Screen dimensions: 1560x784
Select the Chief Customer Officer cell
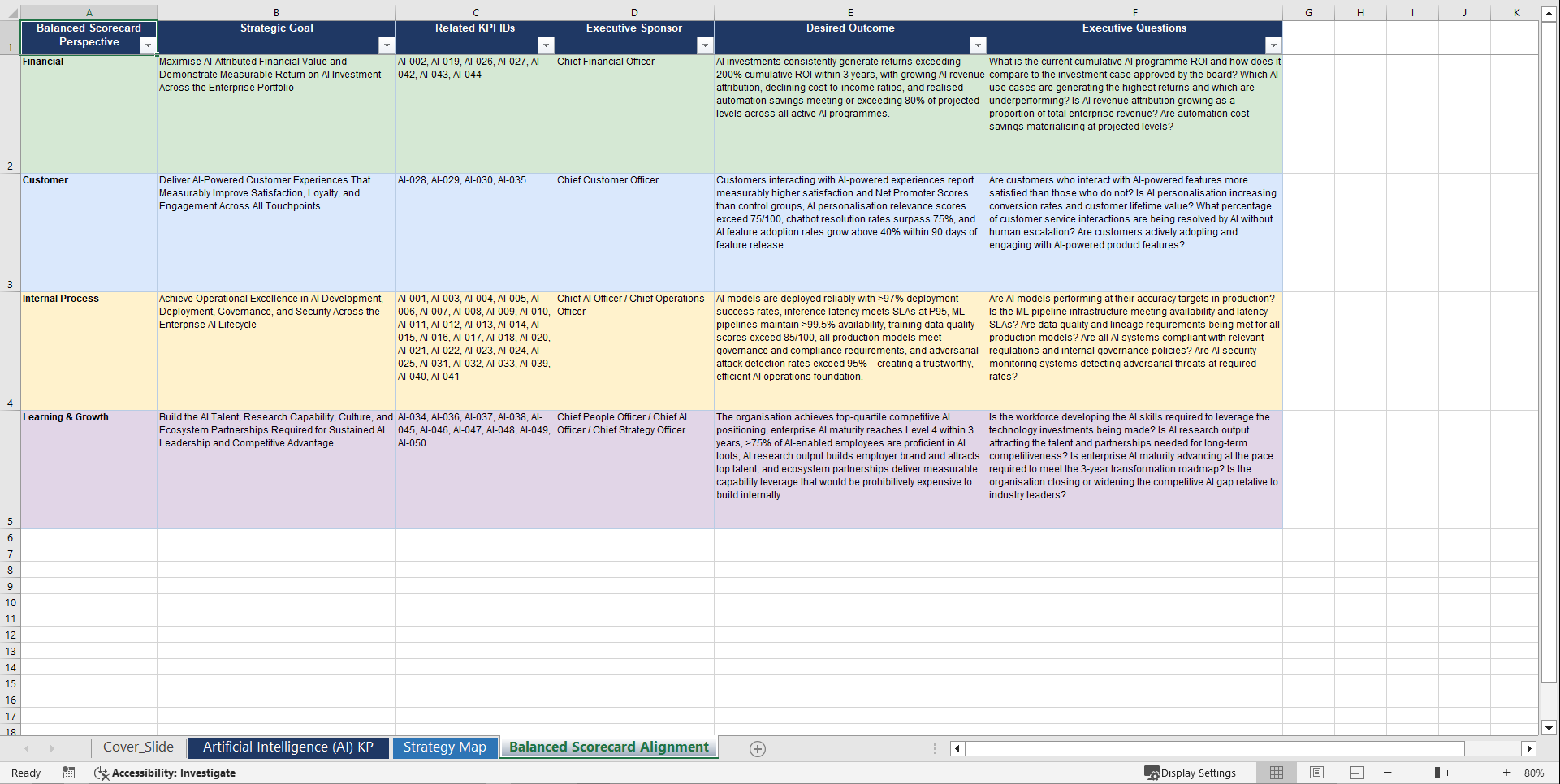pos(634,232)
